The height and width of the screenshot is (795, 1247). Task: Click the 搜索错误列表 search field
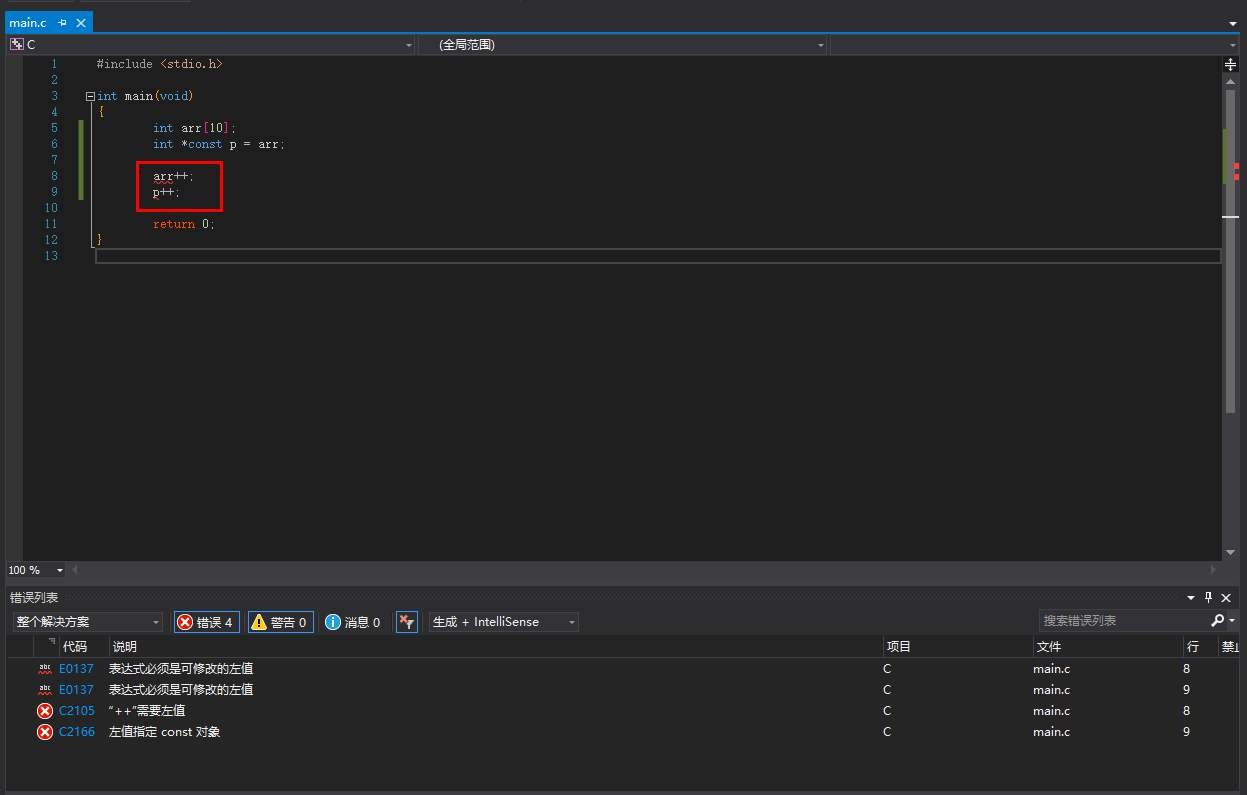point(1122,621)
